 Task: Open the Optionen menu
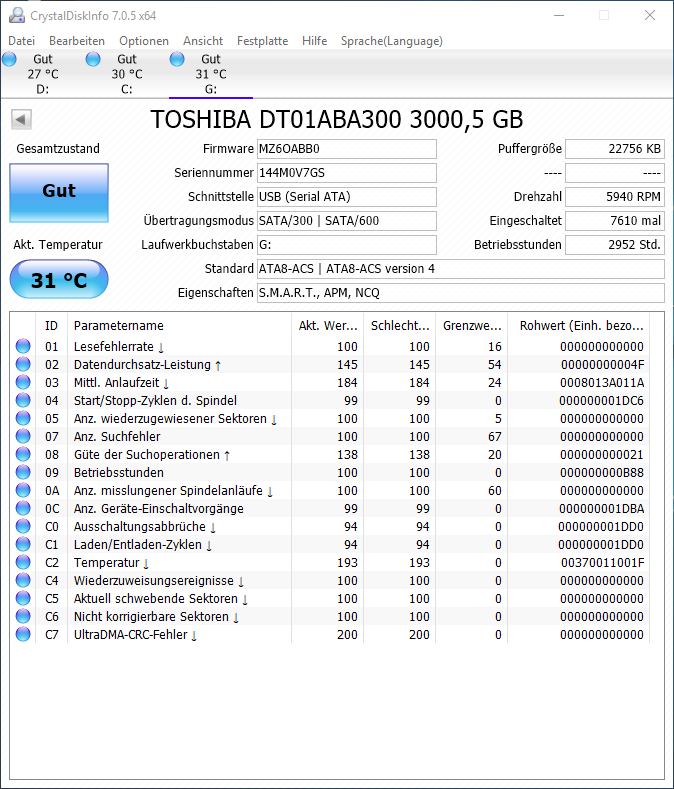coord(144,41)
